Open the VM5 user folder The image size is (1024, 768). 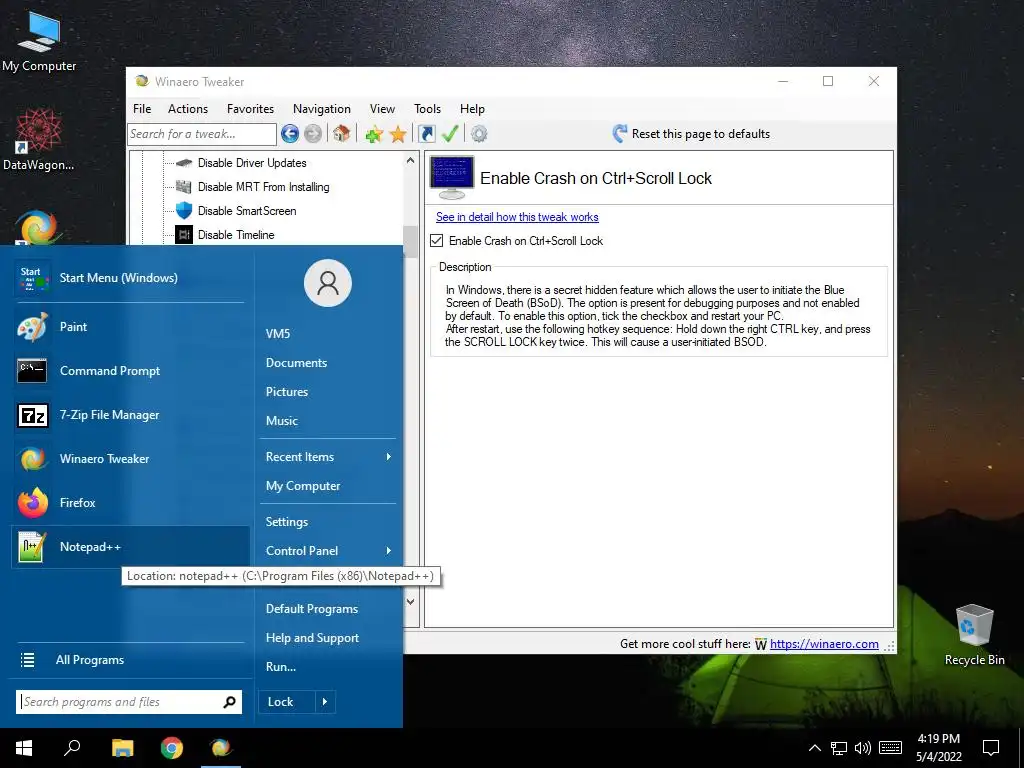[x=328, y=334]
